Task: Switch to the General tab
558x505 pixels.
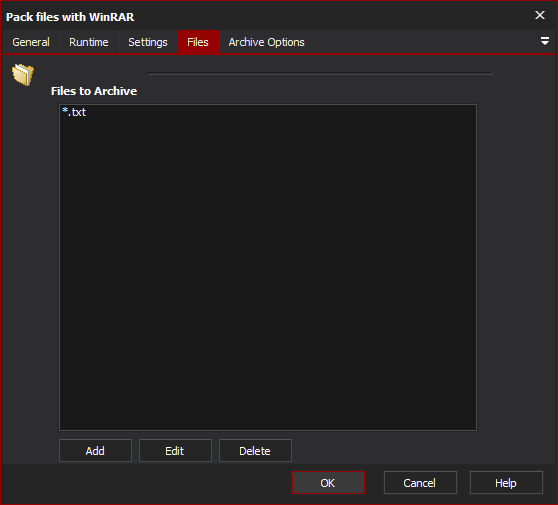Action: 31,42
